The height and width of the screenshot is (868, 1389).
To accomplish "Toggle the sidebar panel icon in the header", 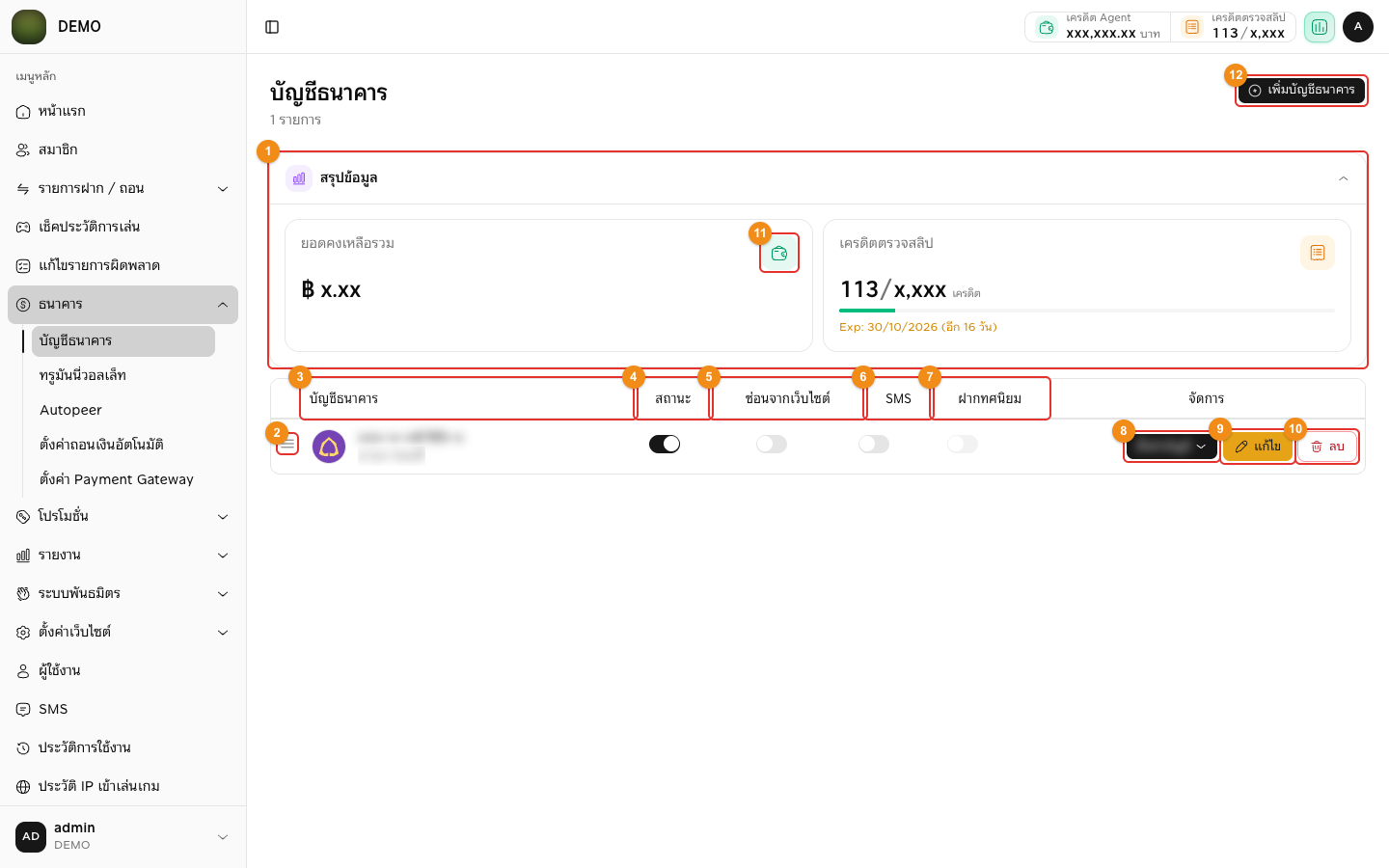I will [x=272, y=27].
